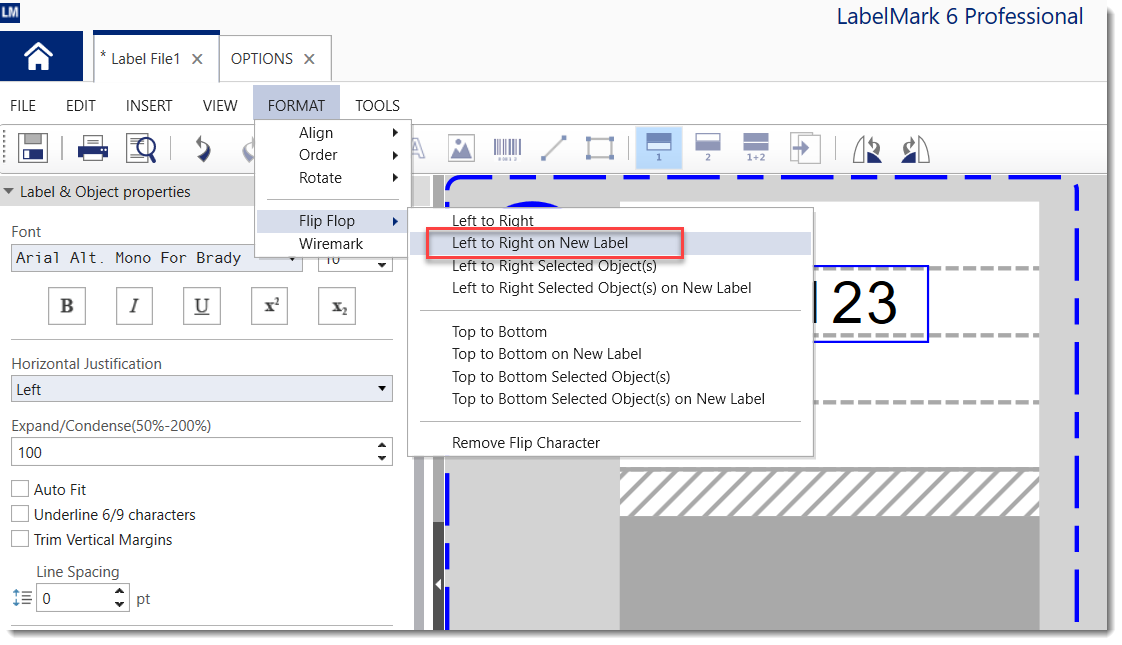
Task: Click the Undo arrow icon
Action: 202,148
